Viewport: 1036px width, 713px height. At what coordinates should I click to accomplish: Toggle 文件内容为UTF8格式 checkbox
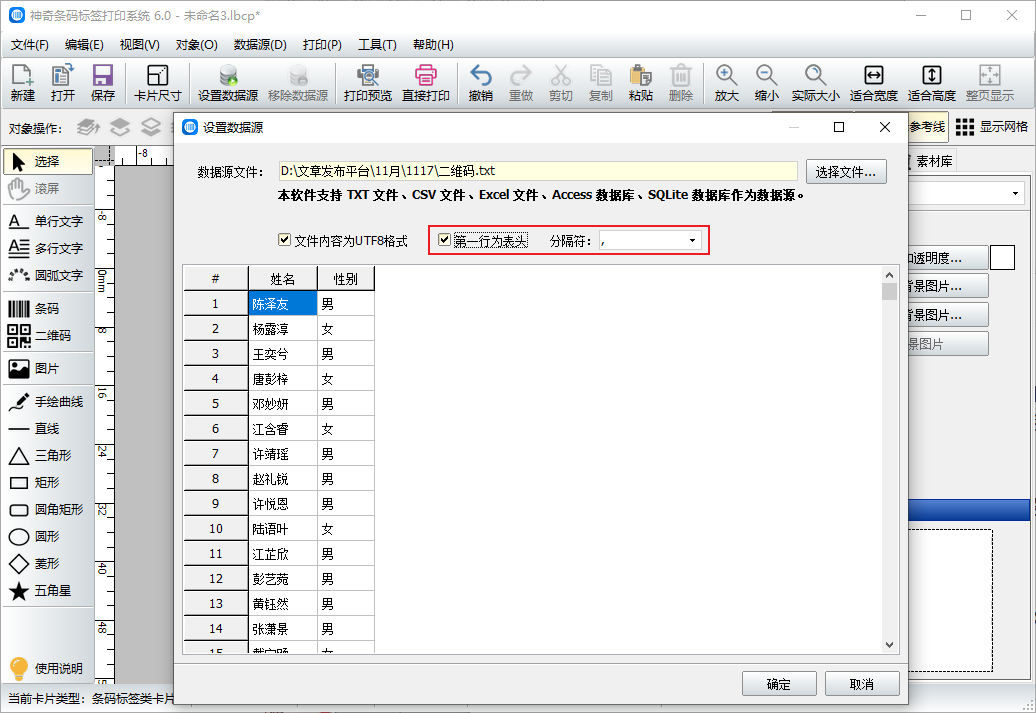[x=284, y=240]
